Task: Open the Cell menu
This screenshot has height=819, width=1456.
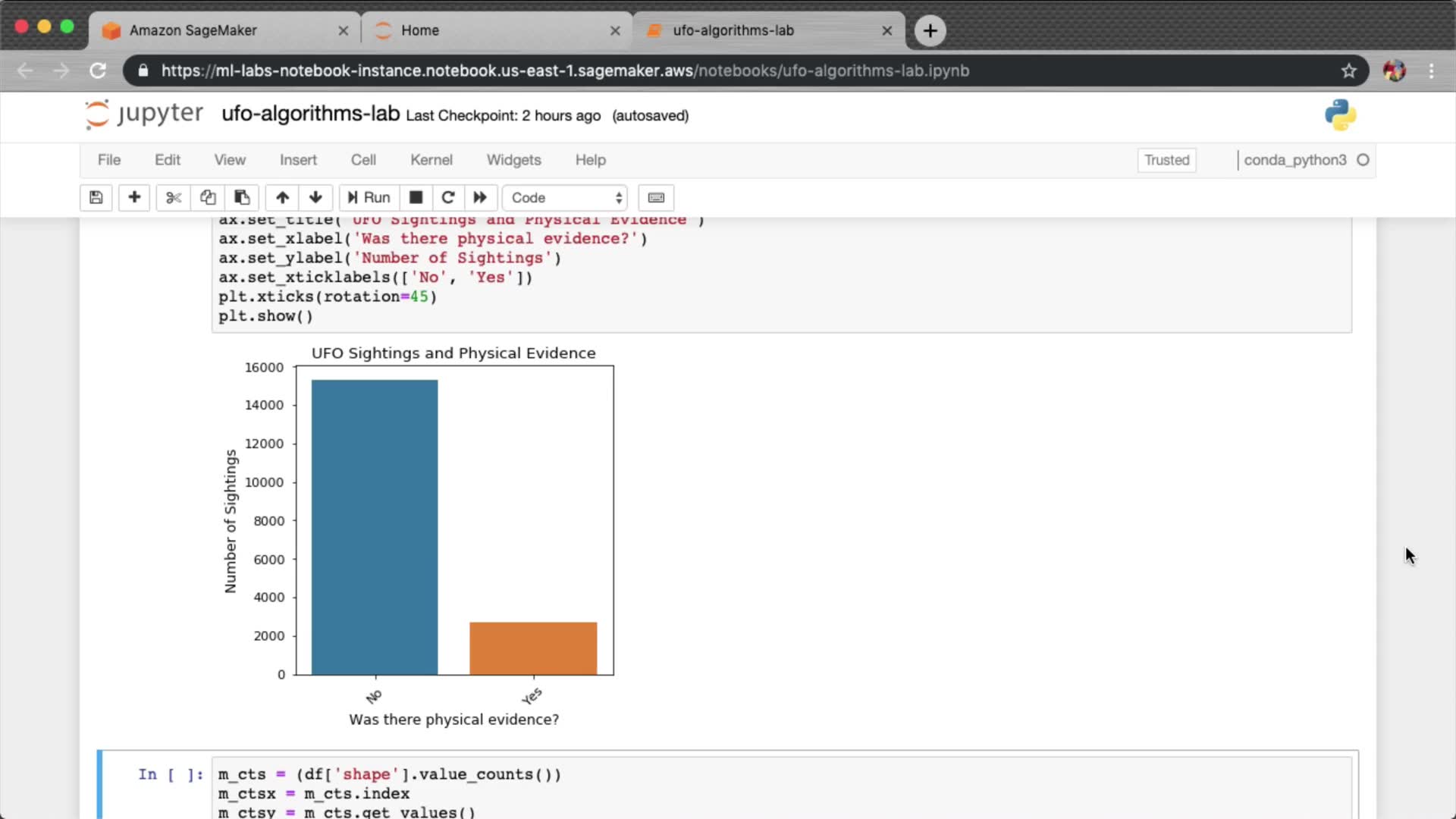Action: [363, 160]
